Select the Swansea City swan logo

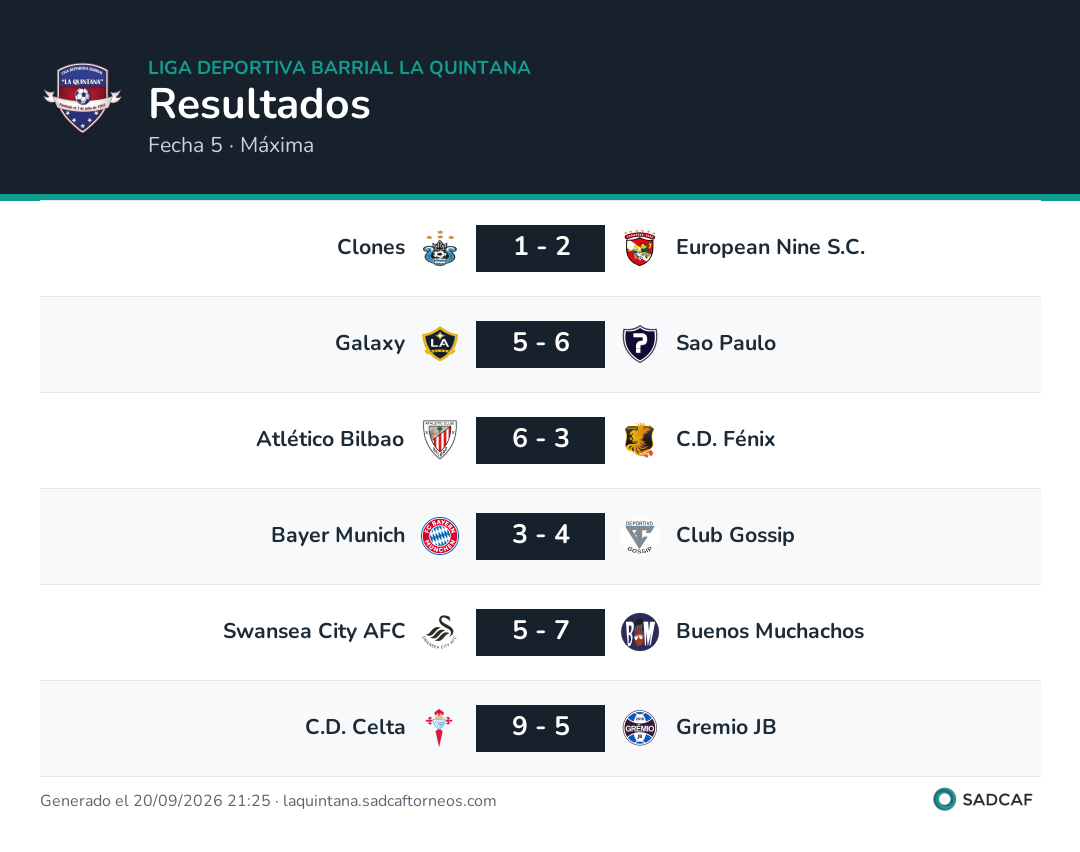(x=439, y=632)
